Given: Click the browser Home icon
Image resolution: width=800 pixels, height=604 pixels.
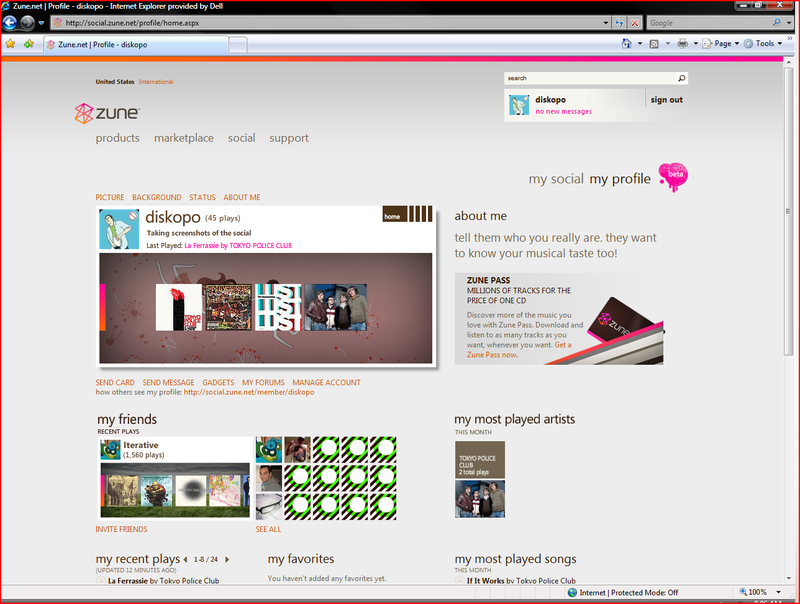Looking at the screenshot, I should coord(627,44).
